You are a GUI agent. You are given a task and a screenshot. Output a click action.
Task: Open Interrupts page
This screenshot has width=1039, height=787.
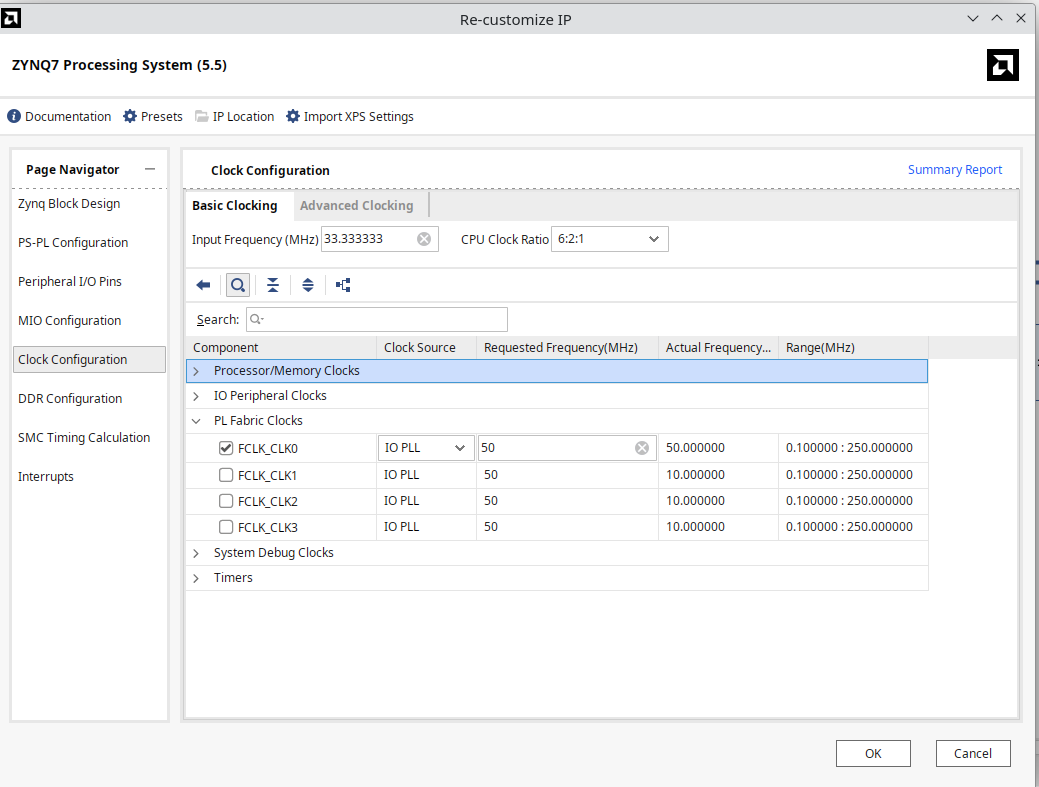coord(46,477)
